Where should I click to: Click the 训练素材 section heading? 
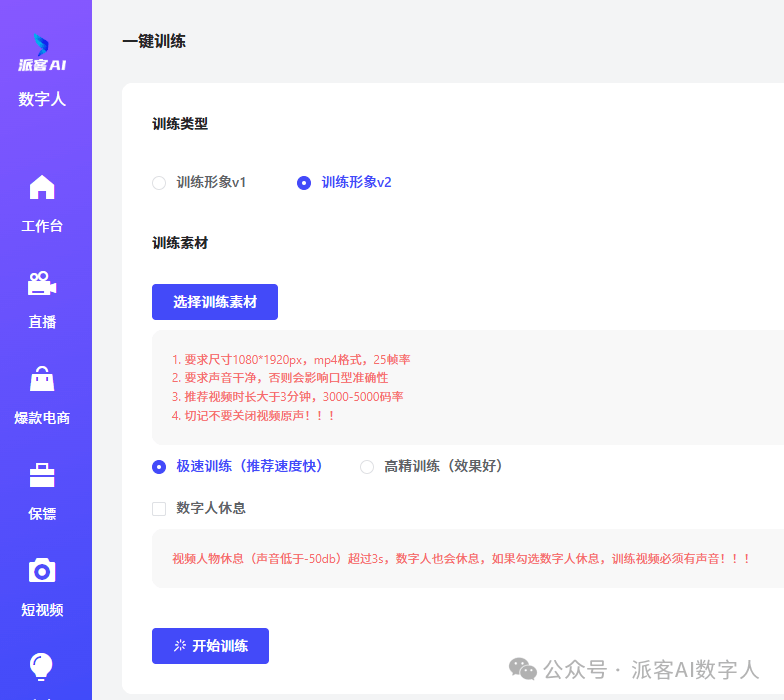tap(180, 243)
